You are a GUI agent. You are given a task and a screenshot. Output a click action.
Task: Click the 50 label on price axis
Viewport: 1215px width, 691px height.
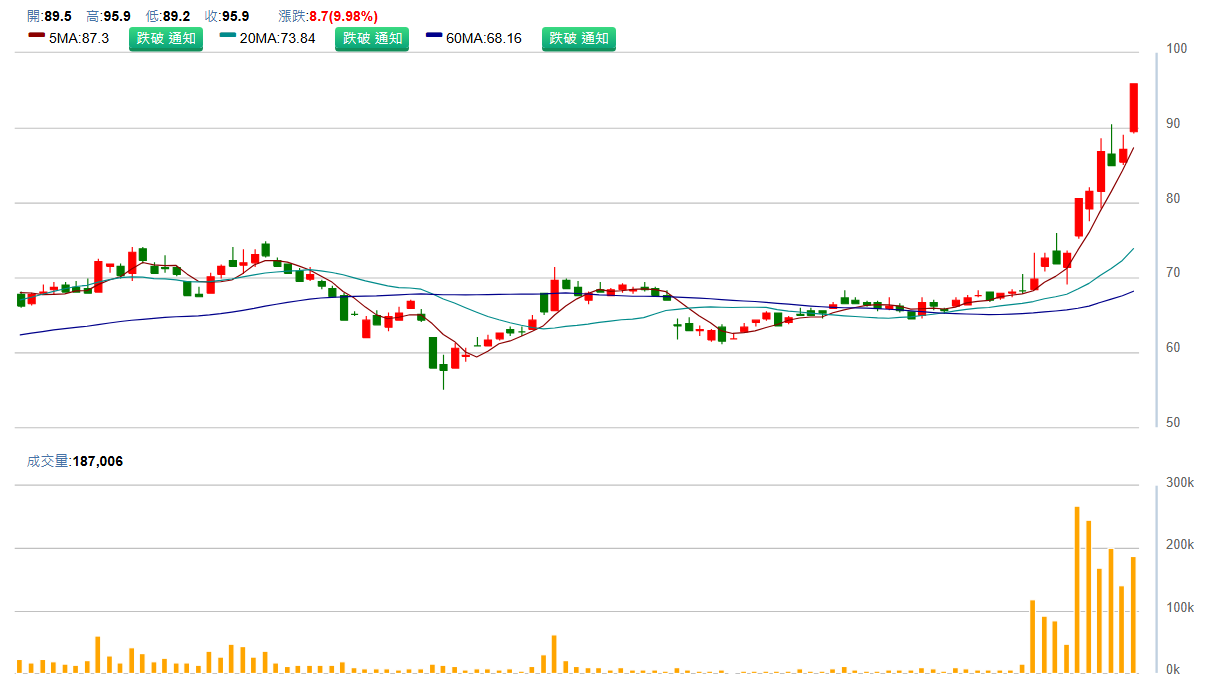pyautogui.click(x=1171, y=423)
